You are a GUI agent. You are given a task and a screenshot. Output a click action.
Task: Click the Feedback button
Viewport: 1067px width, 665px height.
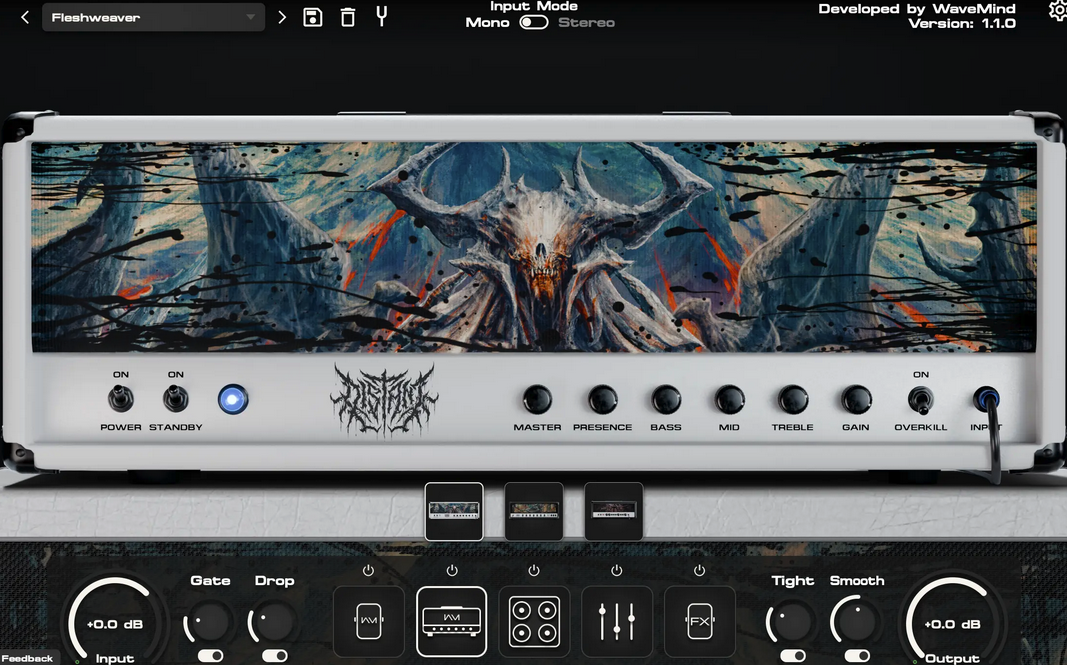point(27,658)
